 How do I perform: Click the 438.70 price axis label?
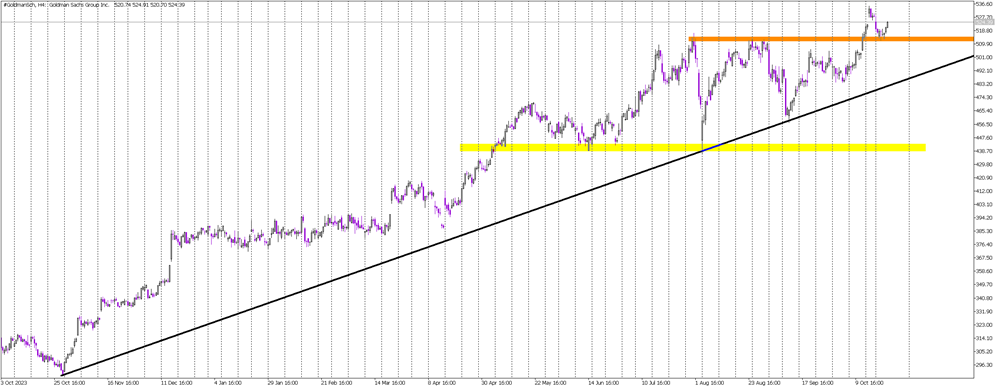click(x=985, y=151)
